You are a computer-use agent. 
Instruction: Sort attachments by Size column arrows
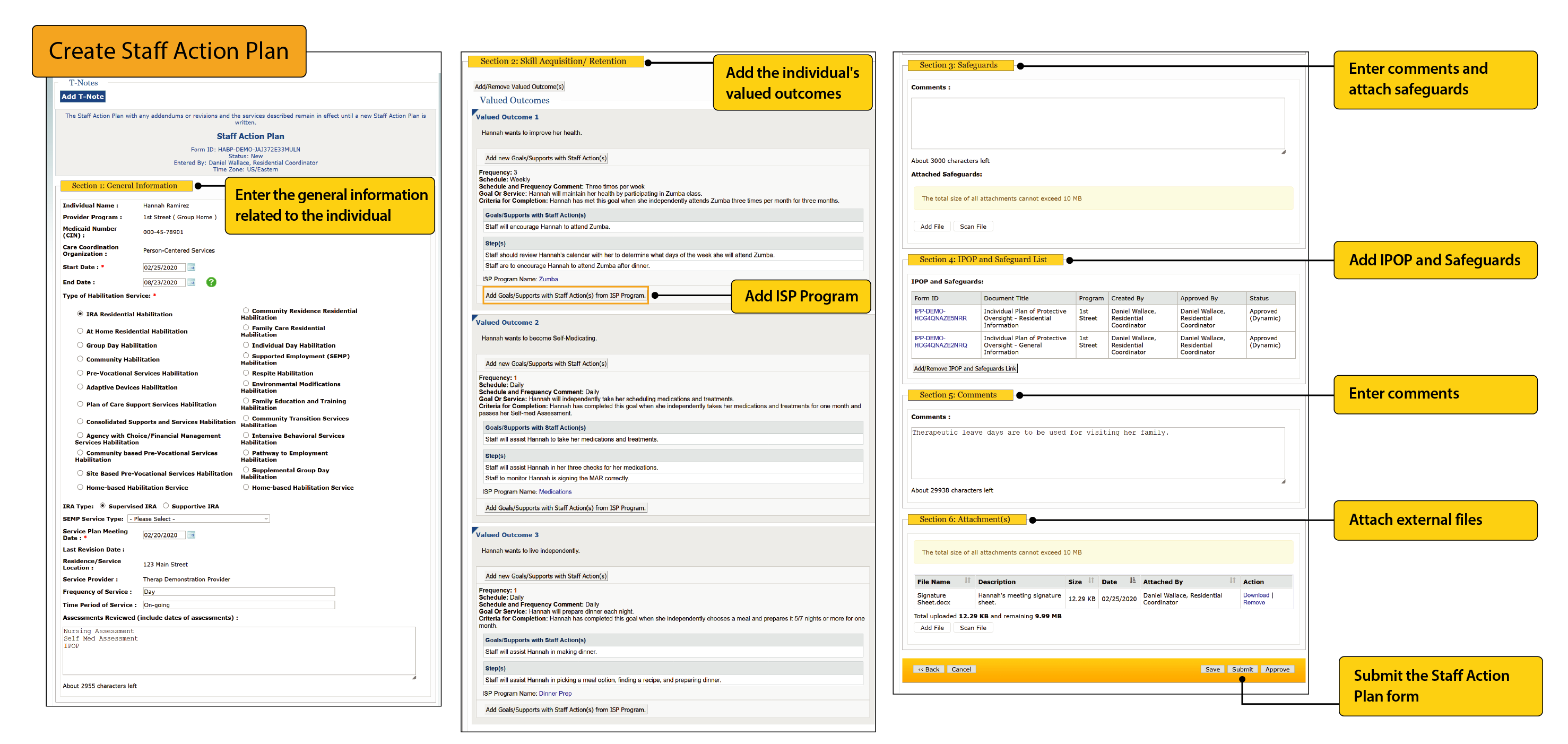(1091, 581)
